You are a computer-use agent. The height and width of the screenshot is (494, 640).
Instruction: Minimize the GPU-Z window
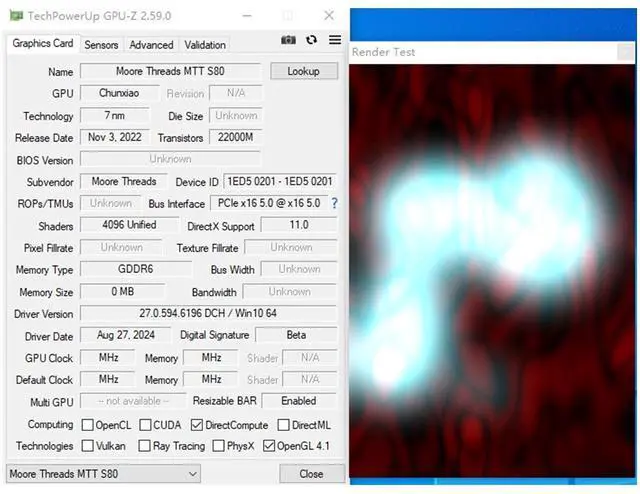(x=247, y=16)
